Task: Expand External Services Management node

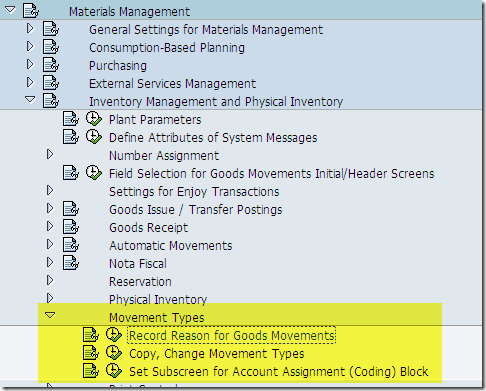Action: [x=30, y=83]
